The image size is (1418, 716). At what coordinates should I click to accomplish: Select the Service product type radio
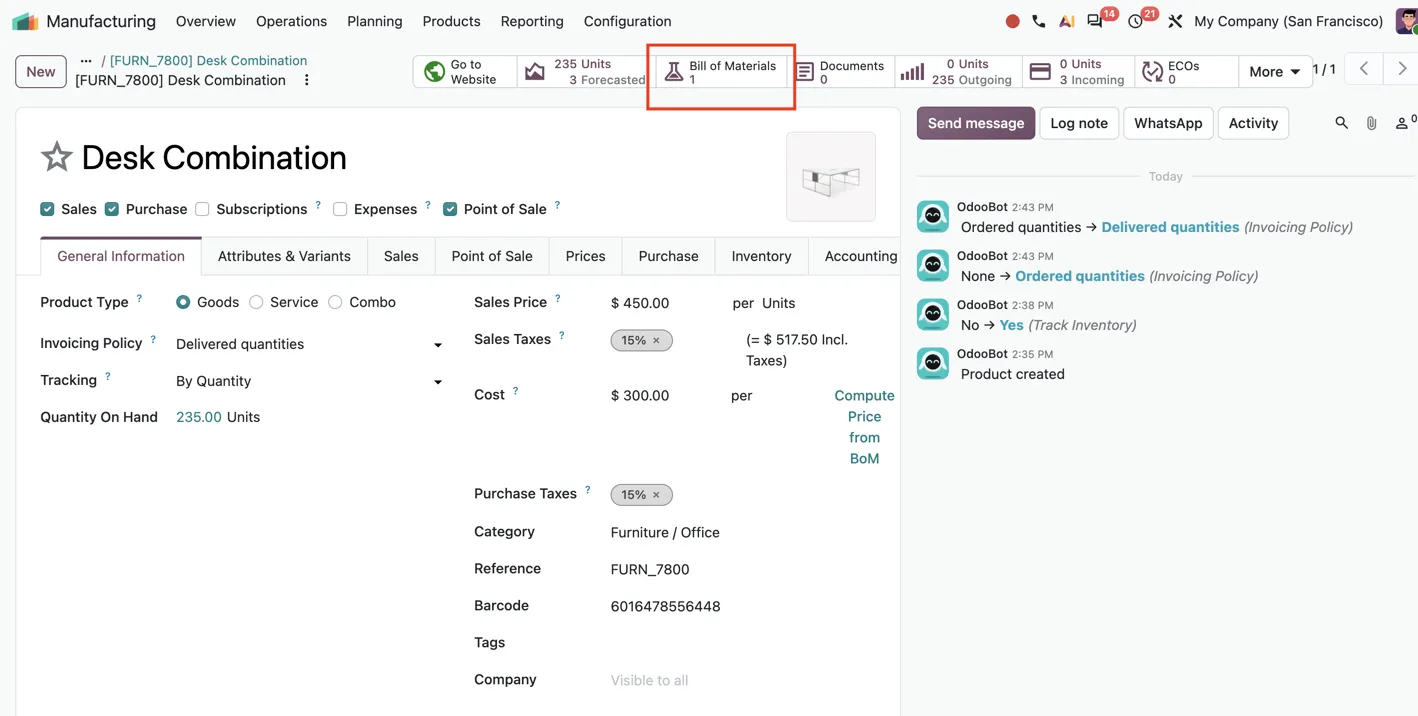click(256, 302)
